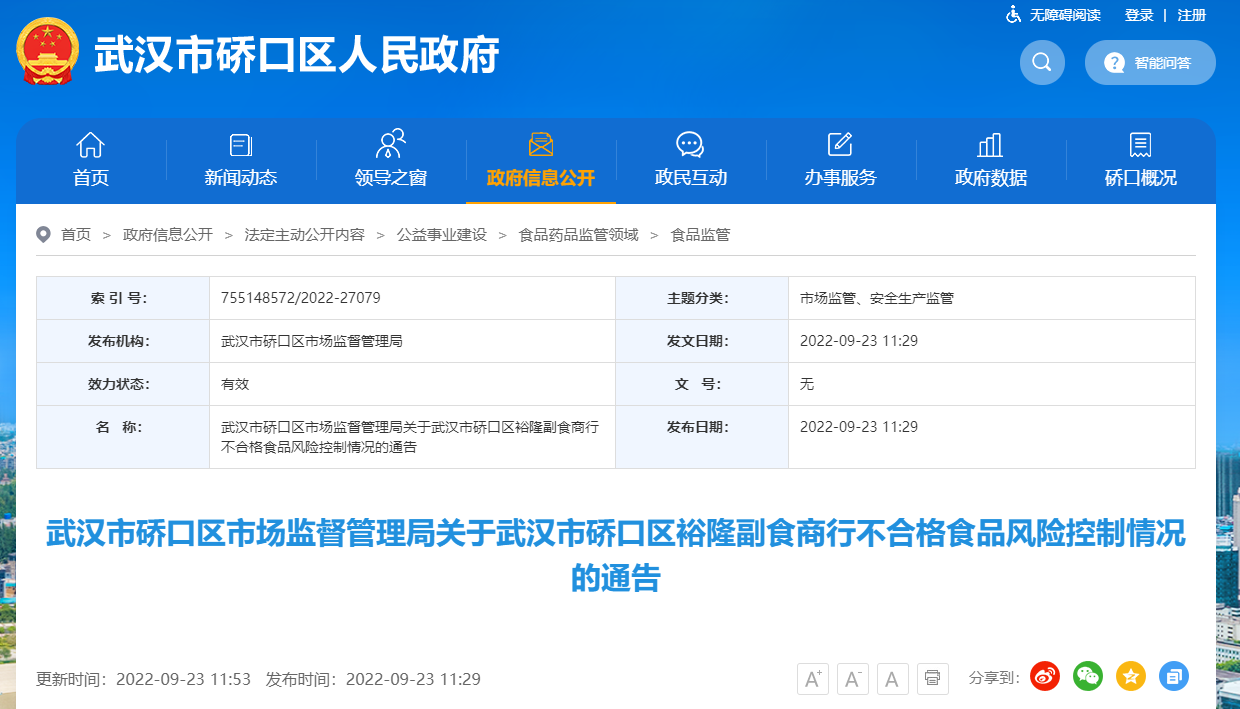
Task: Click 政府信息公开 in the breadcrumb
Action: (168, 235)
